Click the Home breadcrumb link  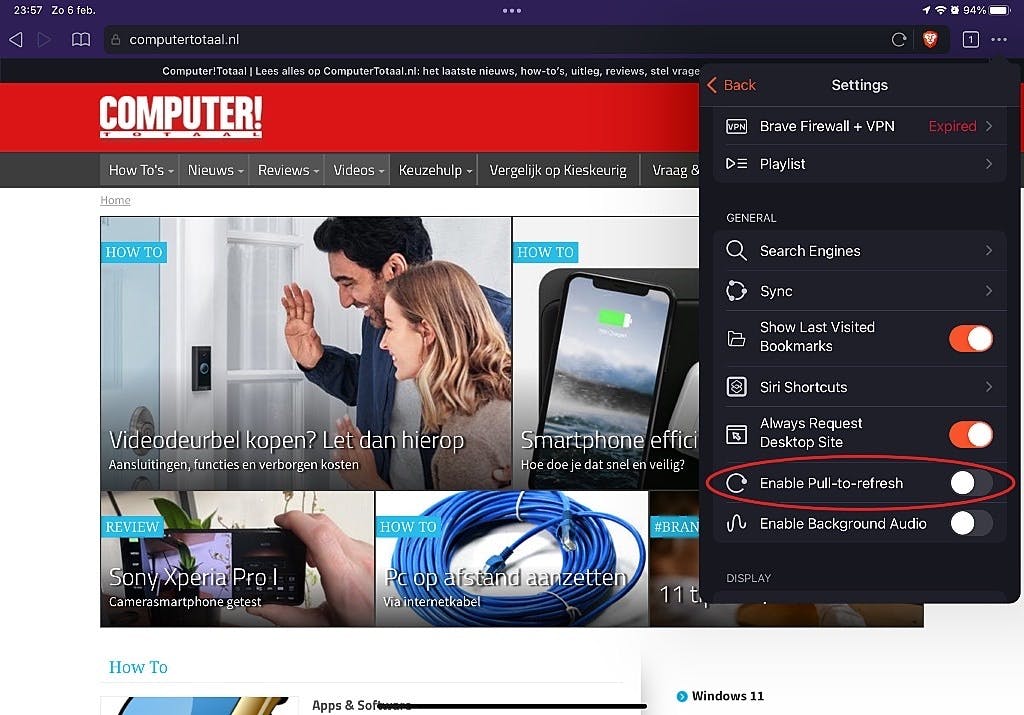pyautogui.click(x=115, y=200)
